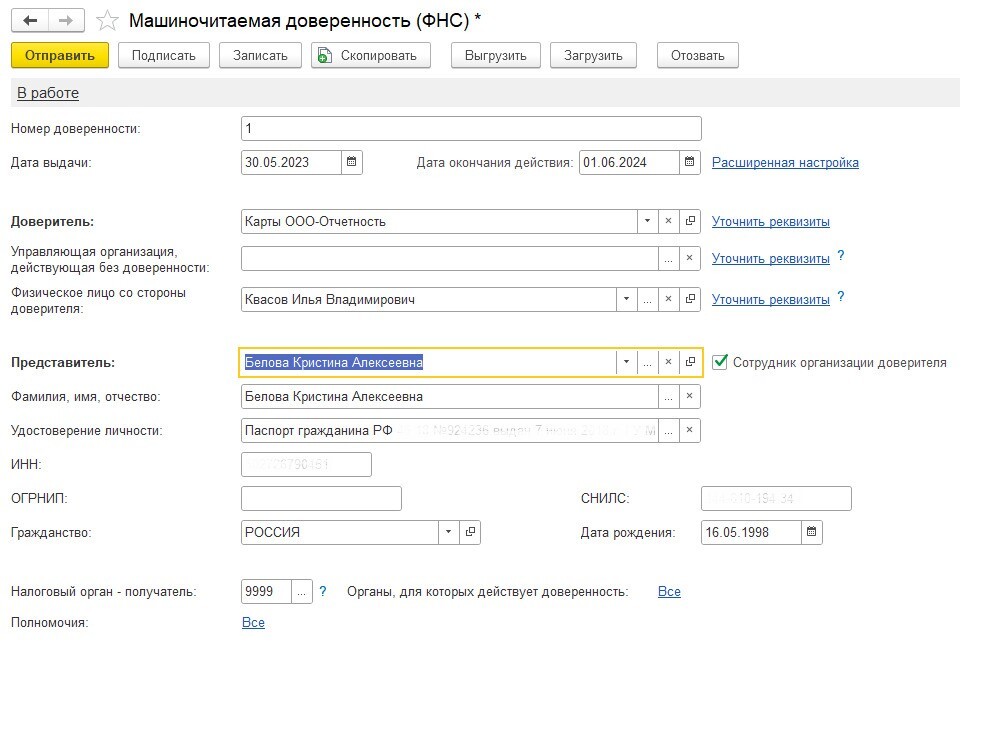The image size is (990, 750).
Task: Click into the Номер доверенности field
Action: tap(470, 128)
